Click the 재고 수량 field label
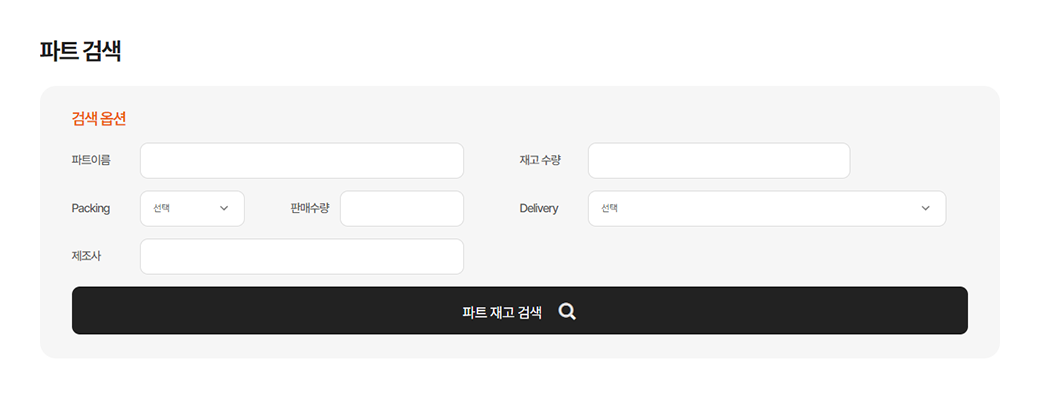1040x400 pixels. 540,160
